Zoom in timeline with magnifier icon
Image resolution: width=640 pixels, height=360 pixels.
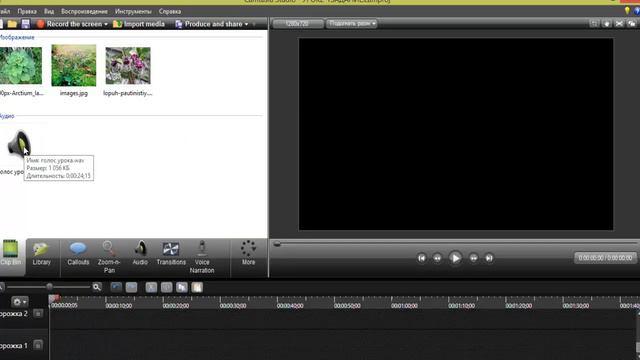pyautogui.click(x=97, y=287)
